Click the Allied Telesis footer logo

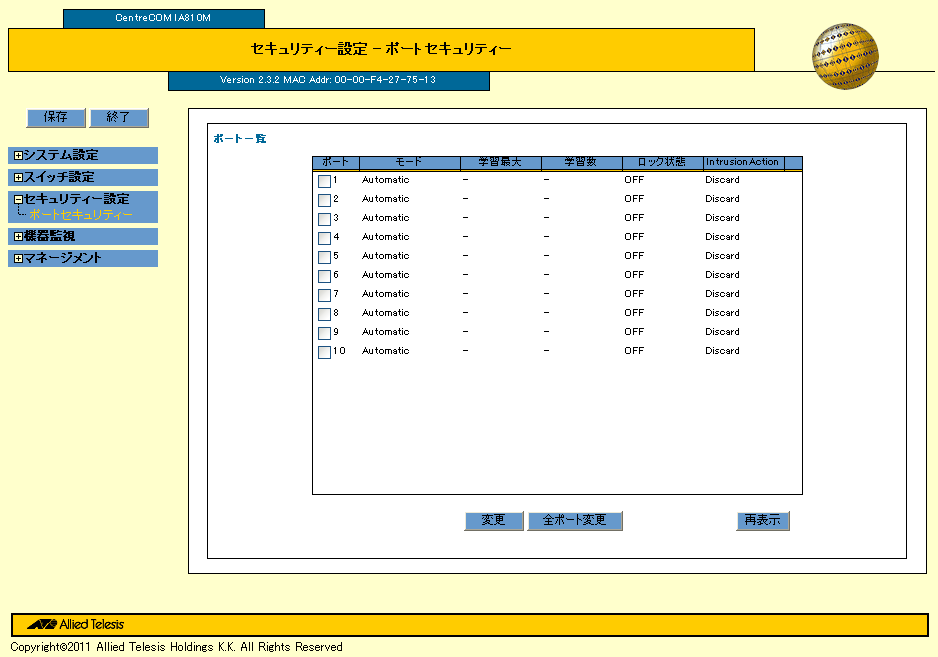click(75, 624)
